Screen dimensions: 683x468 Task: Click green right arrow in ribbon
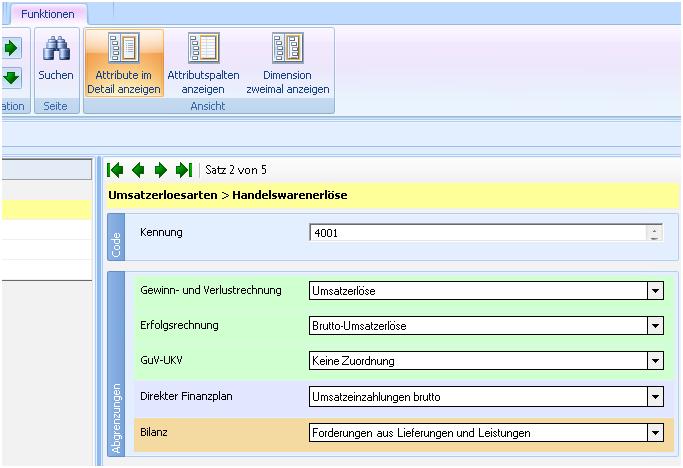[x=11, y=48]
